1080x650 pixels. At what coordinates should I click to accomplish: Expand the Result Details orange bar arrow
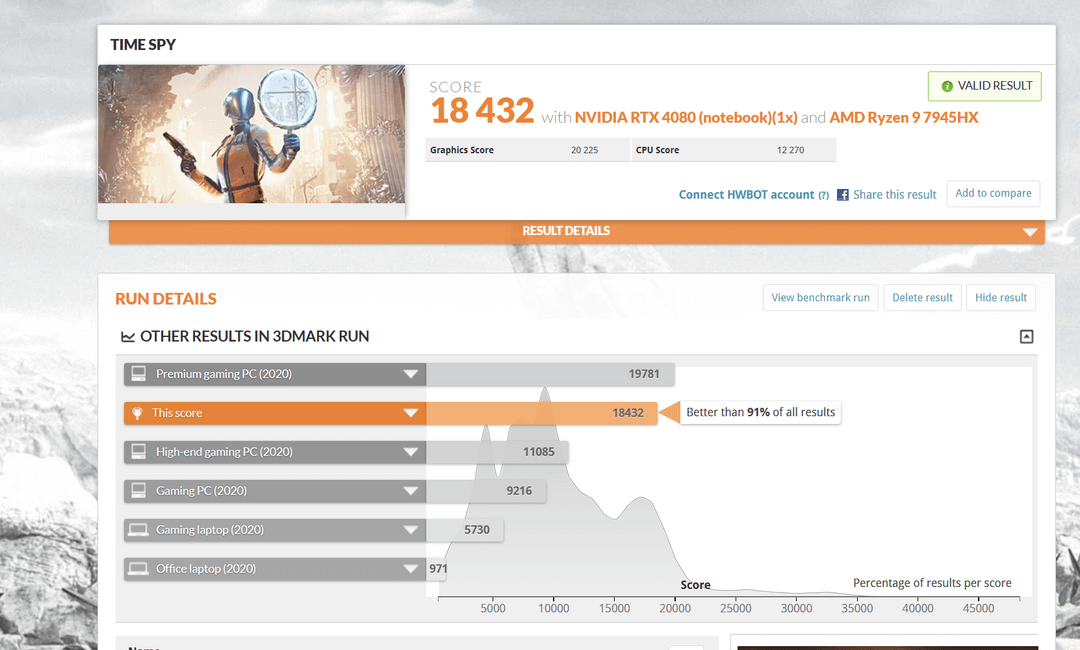[1030, 232]
